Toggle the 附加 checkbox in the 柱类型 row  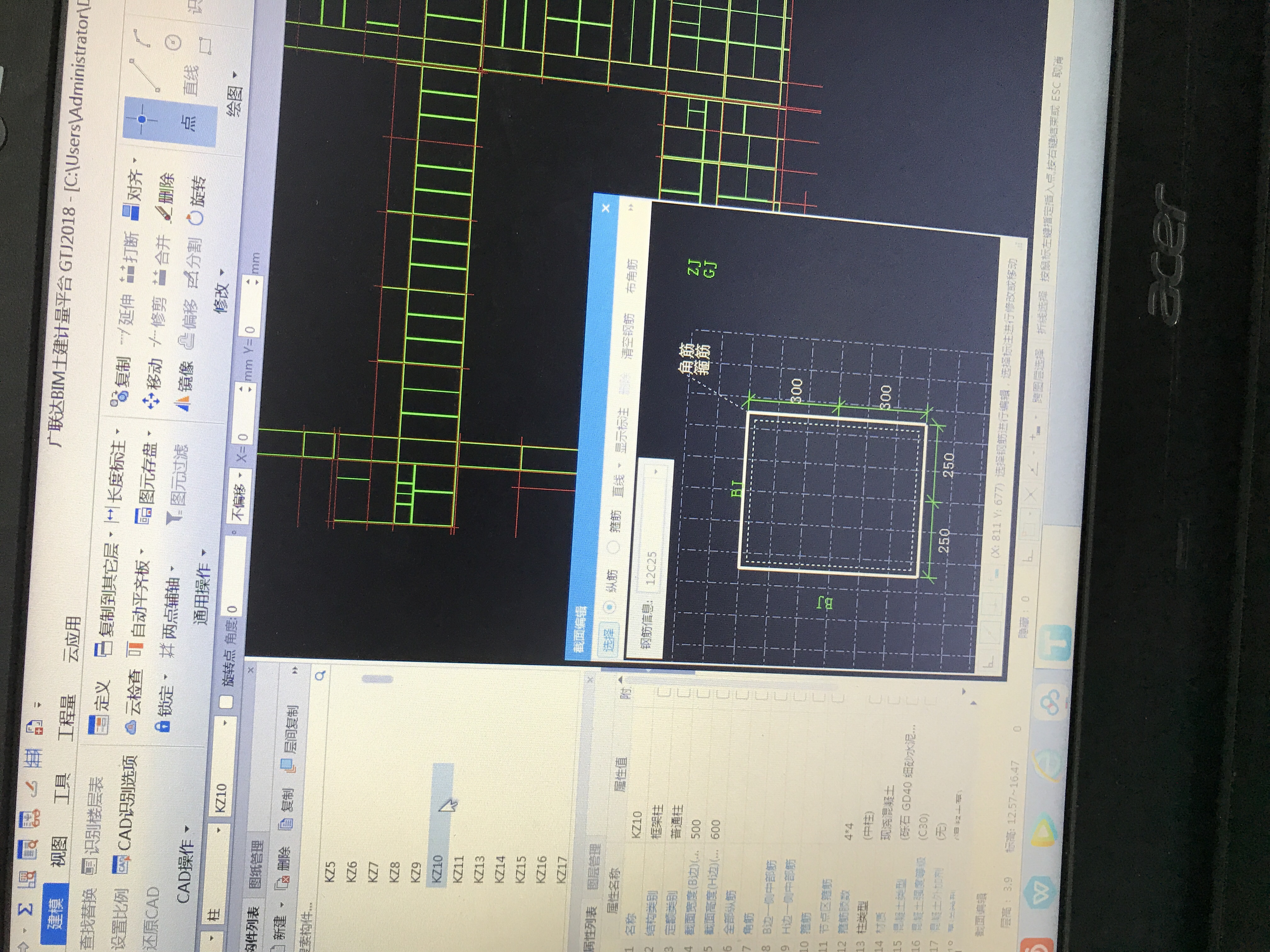tap(875, 700)
